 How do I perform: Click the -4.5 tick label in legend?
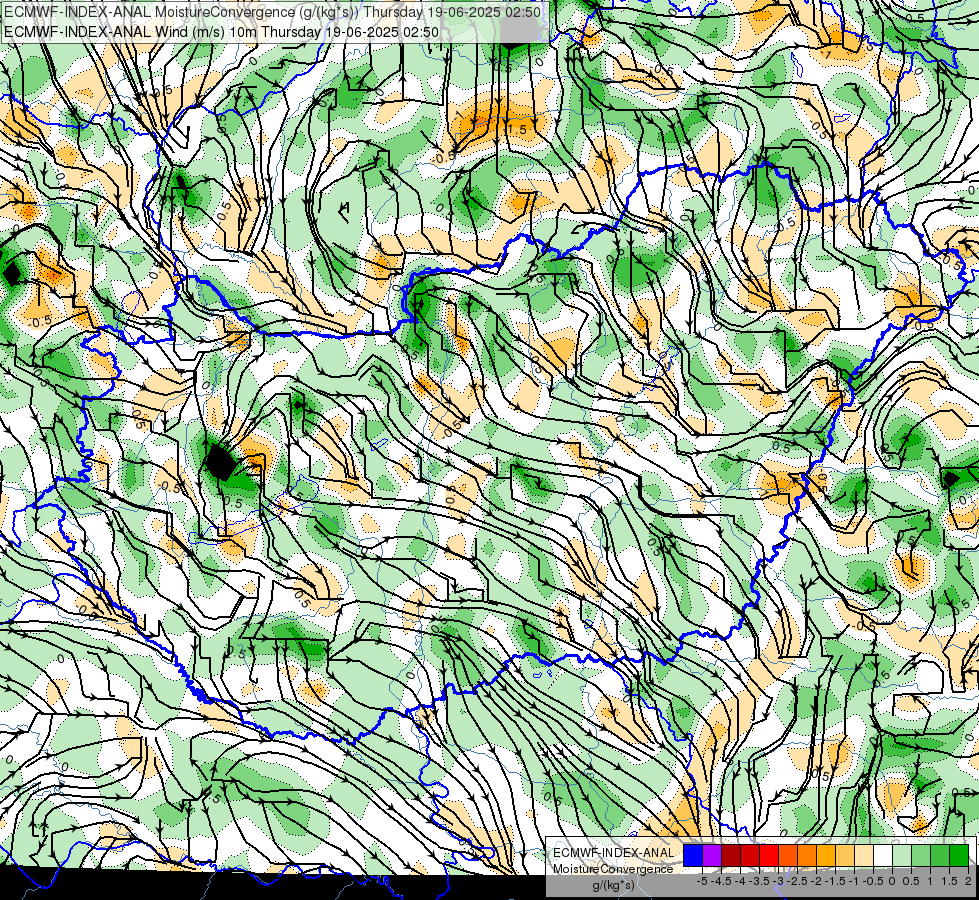(721, 881)
